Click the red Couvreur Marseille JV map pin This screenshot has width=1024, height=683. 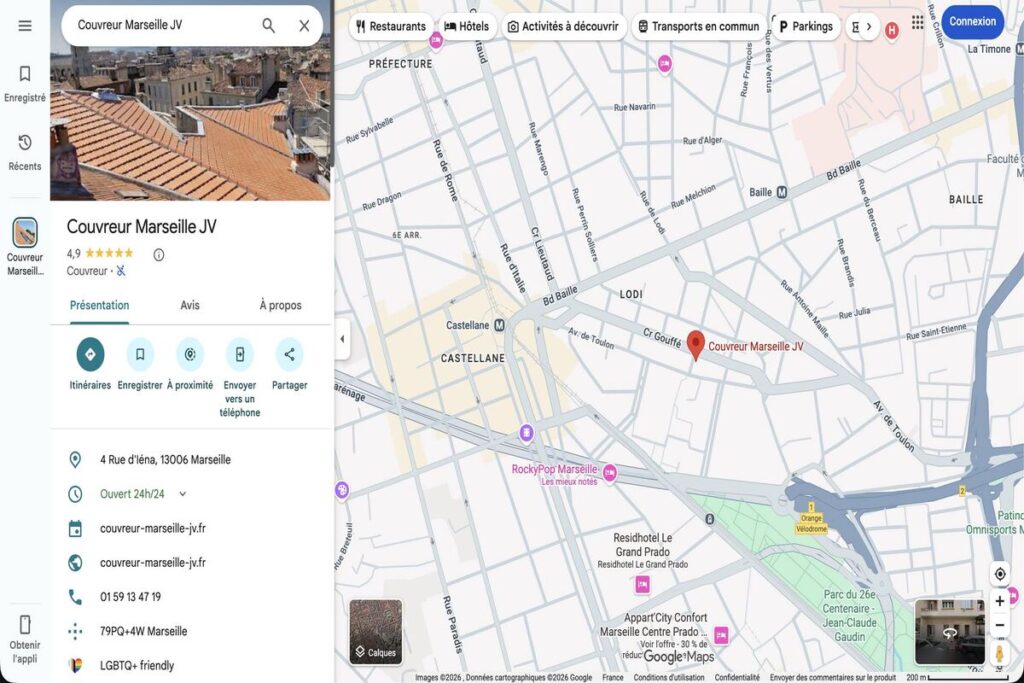tap(696, 345)
